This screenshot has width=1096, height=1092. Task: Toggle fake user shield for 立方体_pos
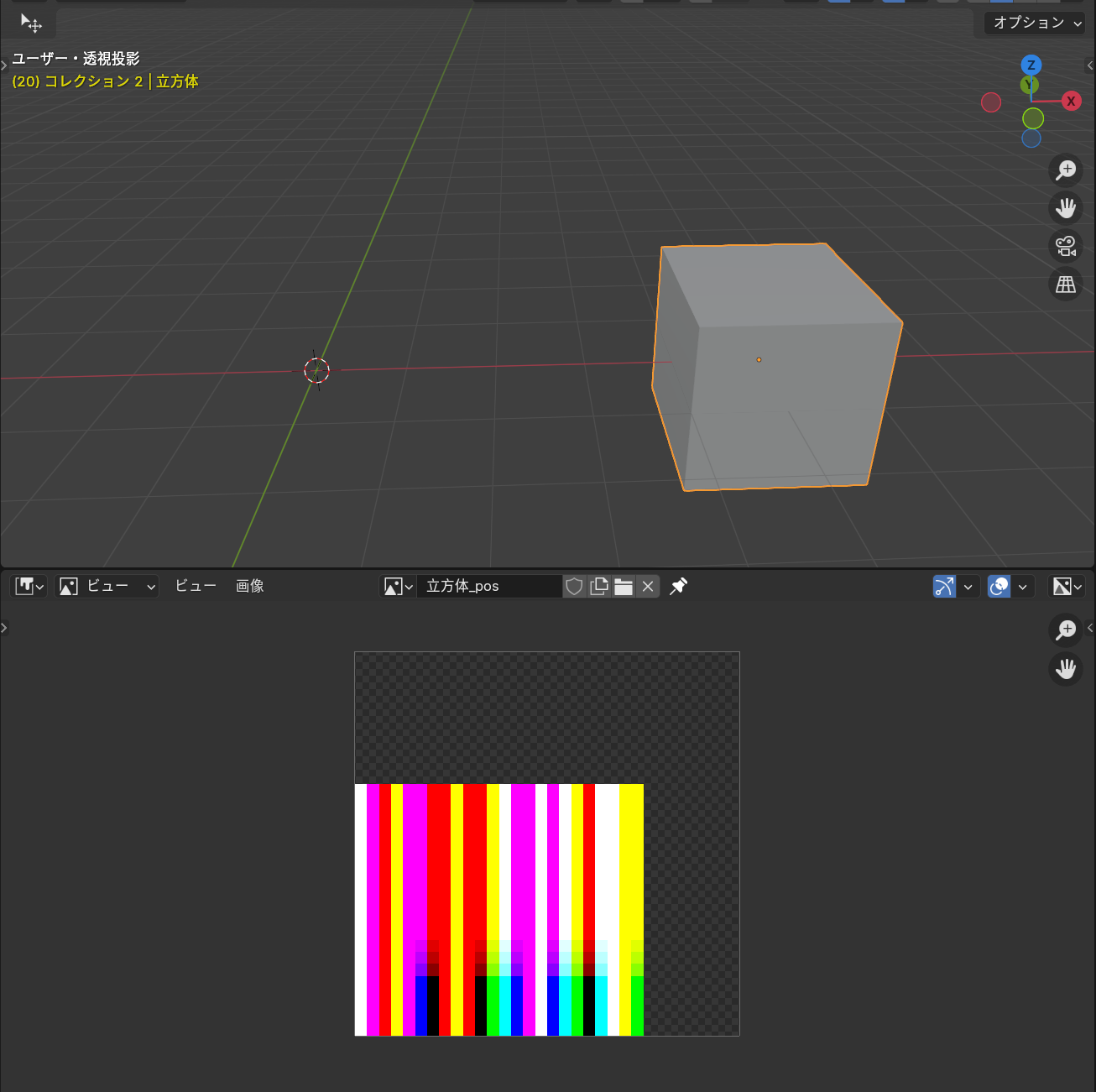(x=574, y=586)
